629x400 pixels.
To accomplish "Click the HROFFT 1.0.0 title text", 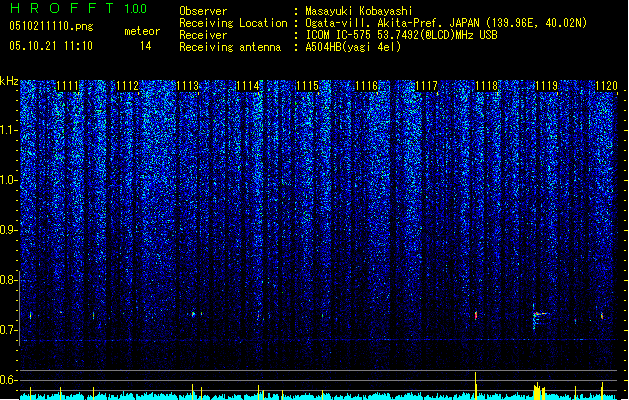I will click(x=79, y=8).
